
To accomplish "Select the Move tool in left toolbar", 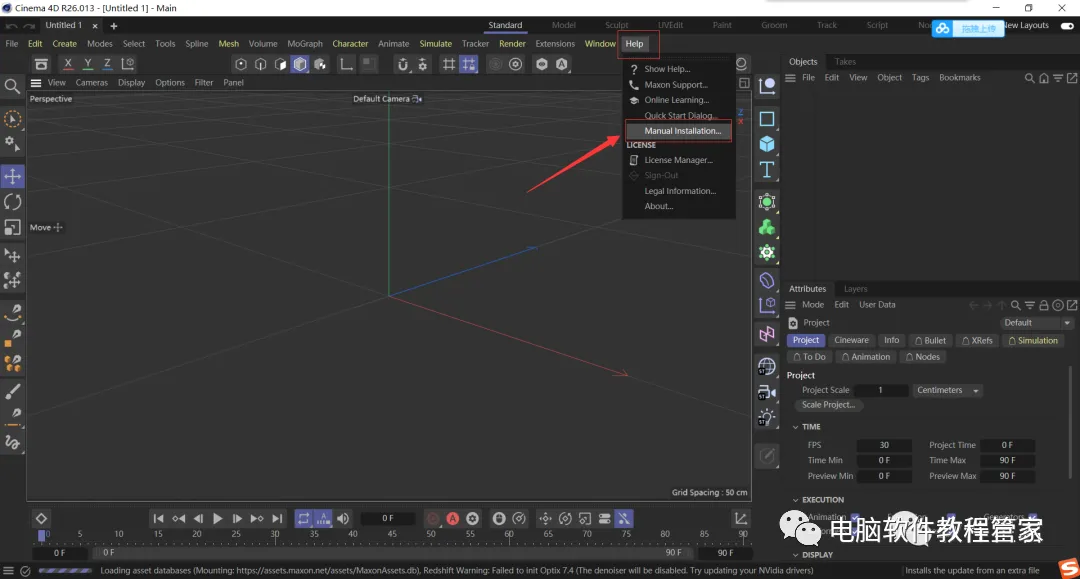I will [12, 176].
